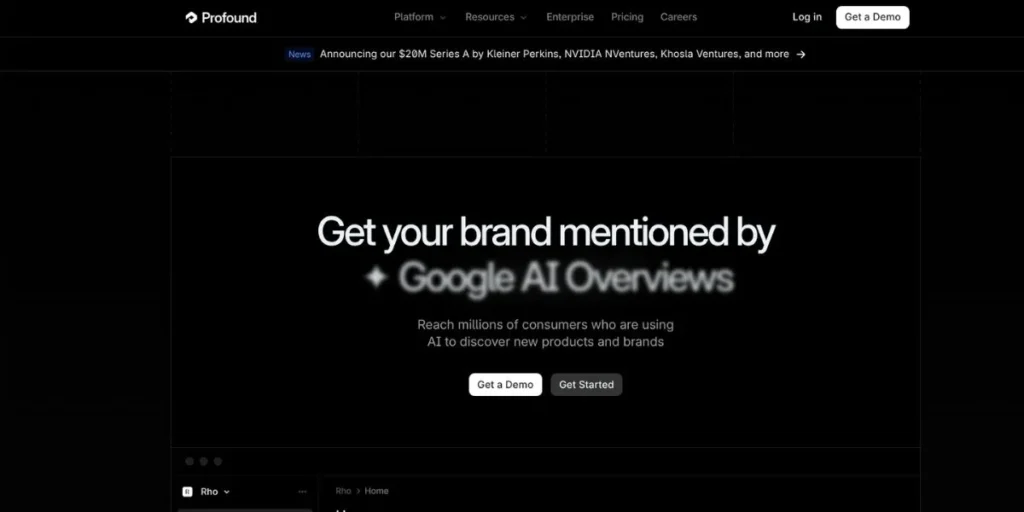This screenshot has width=1024, height=512.
Task: Read the $20M Series A announcement
Action: tap(554, 54)
